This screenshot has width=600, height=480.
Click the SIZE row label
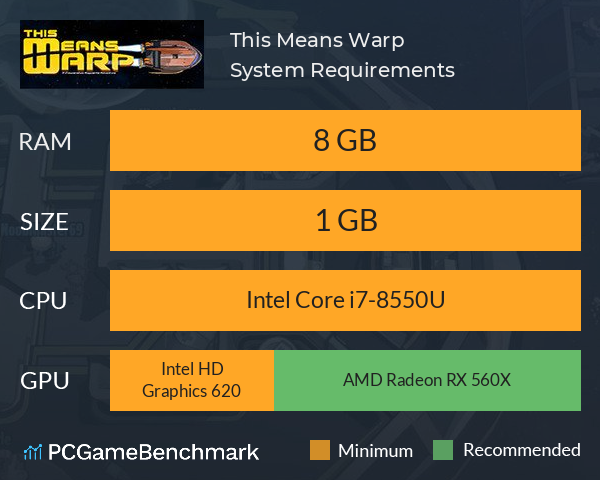44,222
